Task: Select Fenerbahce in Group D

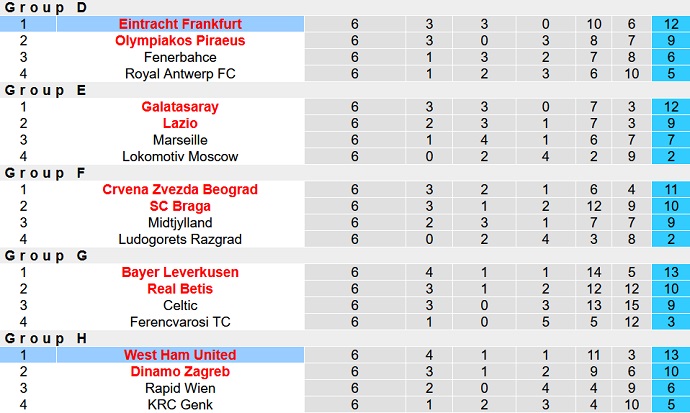Action: (x=180, y=57)
